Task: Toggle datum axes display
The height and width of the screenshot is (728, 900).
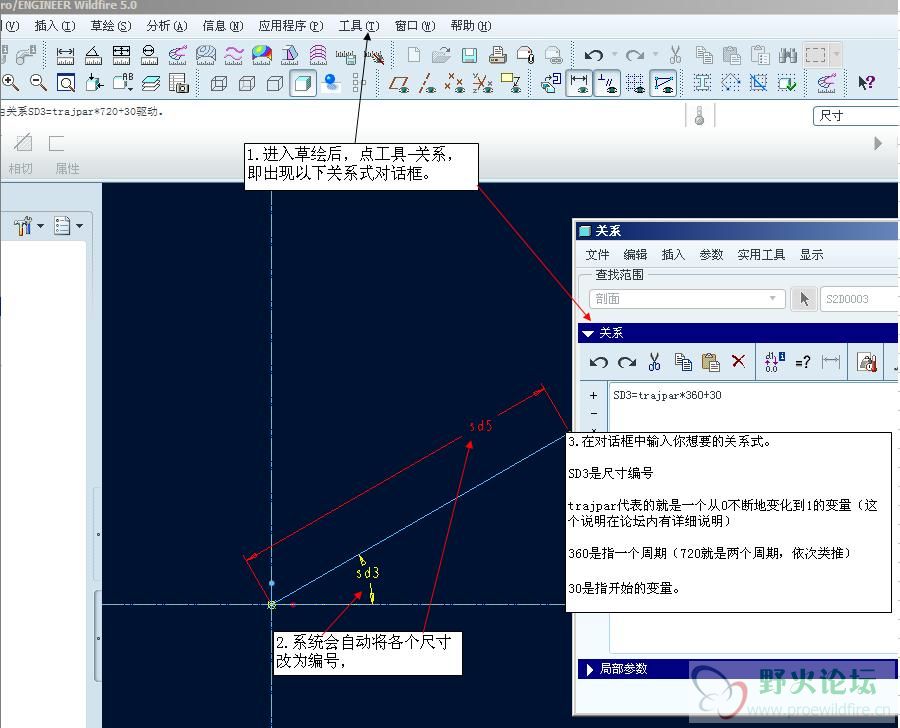Action: tap(426, 83)
